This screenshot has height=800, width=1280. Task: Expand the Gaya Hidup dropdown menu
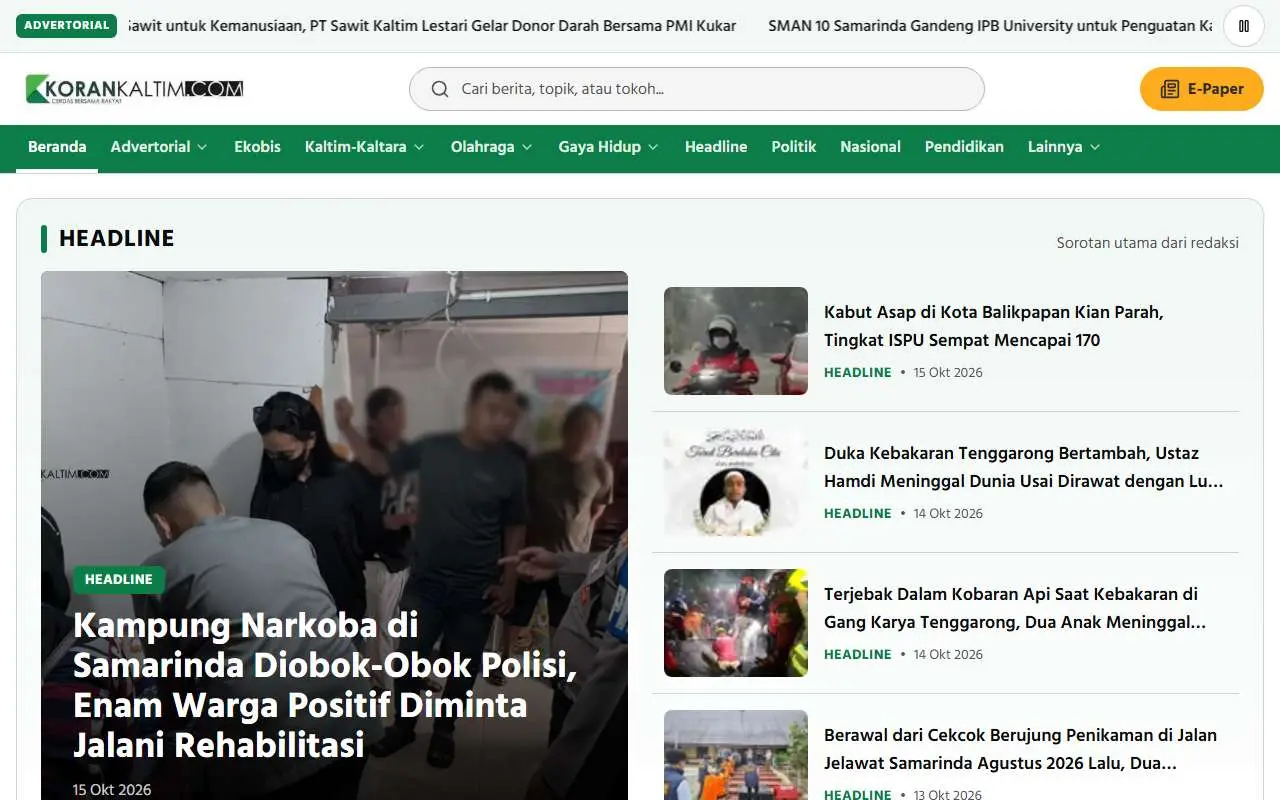(608, 147)
